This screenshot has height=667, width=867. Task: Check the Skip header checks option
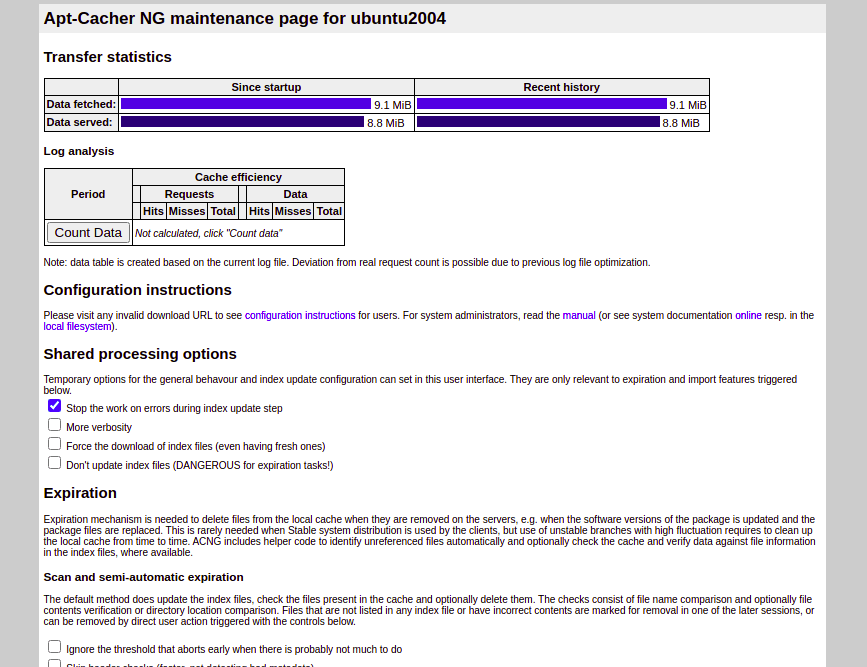point(54,663)
